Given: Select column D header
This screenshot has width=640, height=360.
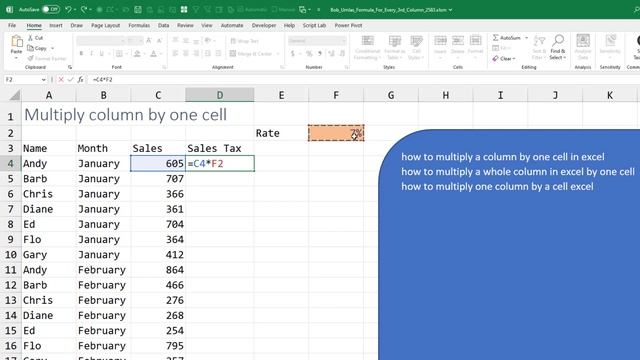Looking at the screenshot, I should (x=220, y=95).
